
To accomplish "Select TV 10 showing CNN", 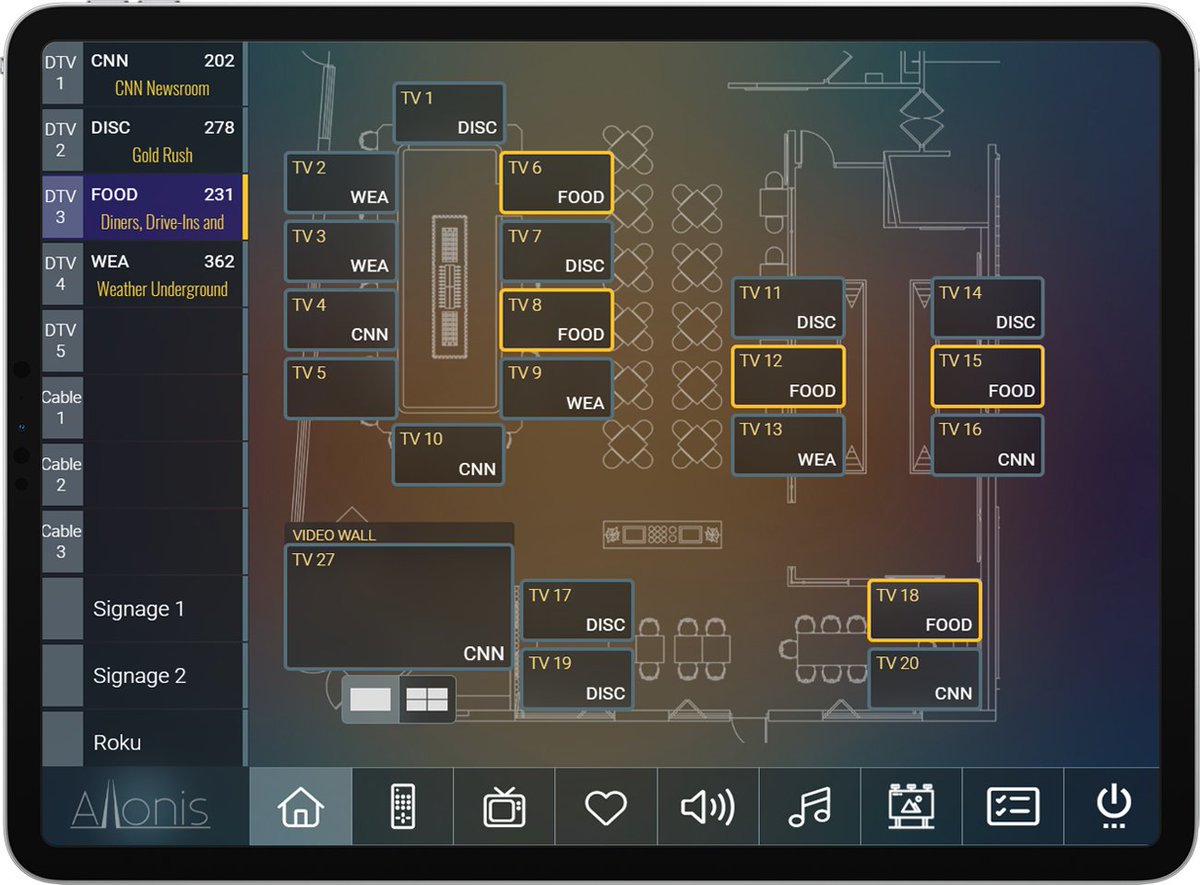I will pos(449,454).
